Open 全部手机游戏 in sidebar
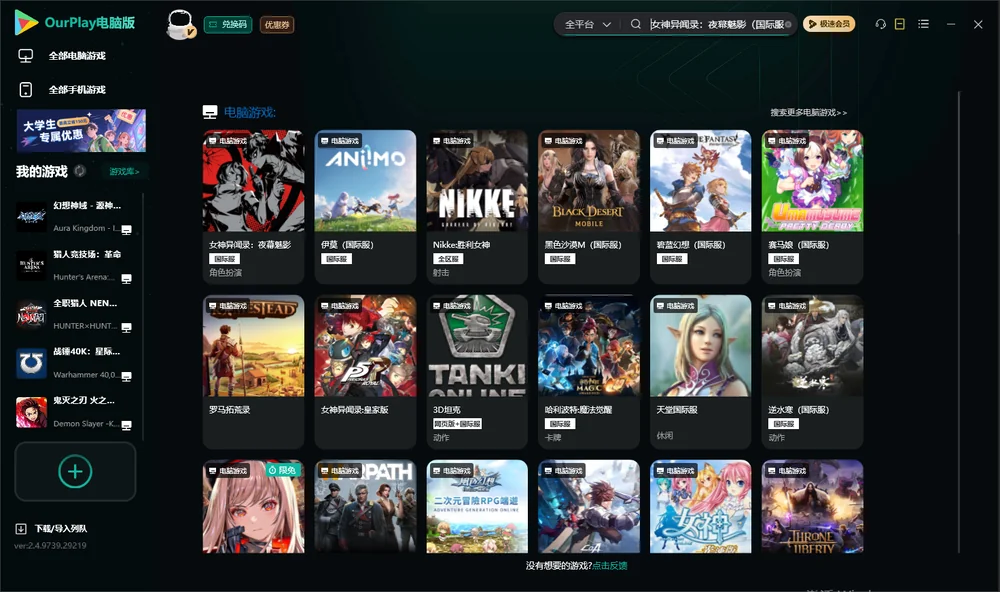Viewport: 1000px width, 592px height. tap(77, 90)
